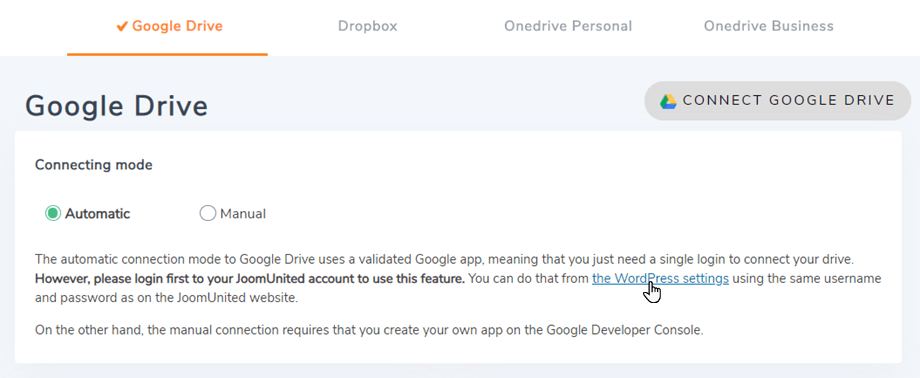Image resolution: width=920 pixels, height=378 pixels.
Task: Click the orange checkmark beside Google Drive
Action: (x=122, y=26)
